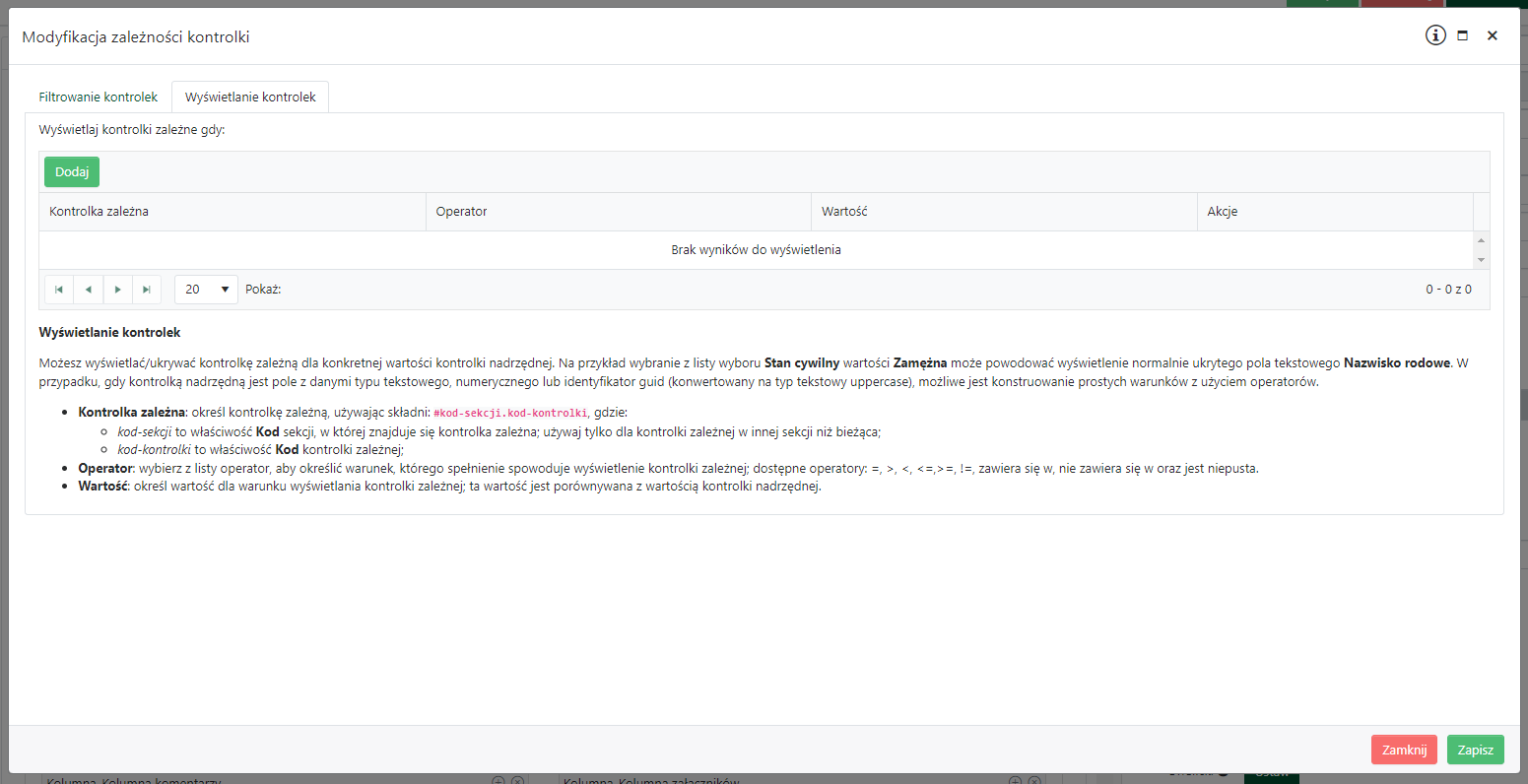Image resolution: width=1528 pixels, height=784 pixels.
Task: Sort by Kontrolka zależna column header
Action: tap(99, 212)
